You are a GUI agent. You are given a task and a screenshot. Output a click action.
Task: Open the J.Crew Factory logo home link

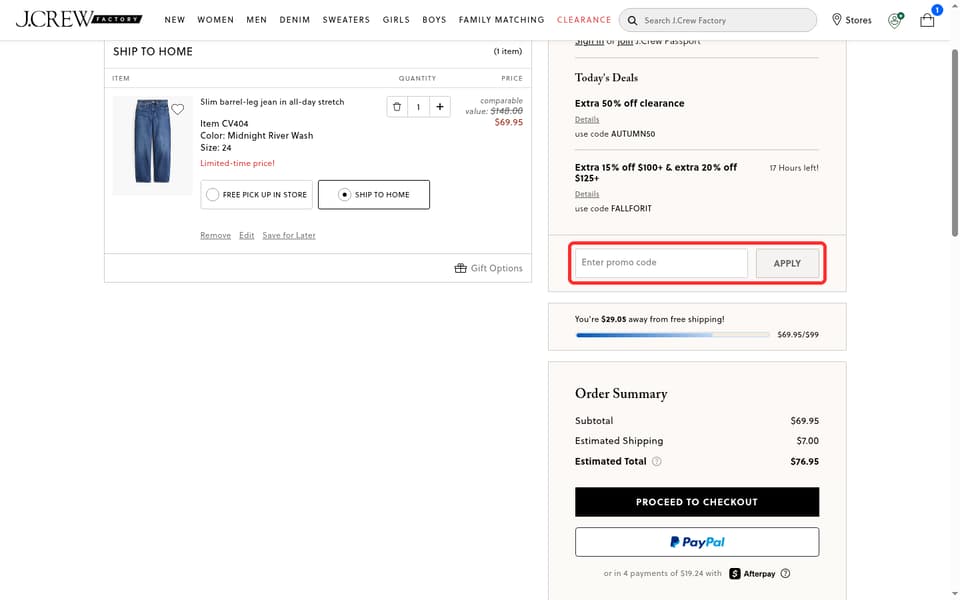pyautogui.click(x=79, y=19)
